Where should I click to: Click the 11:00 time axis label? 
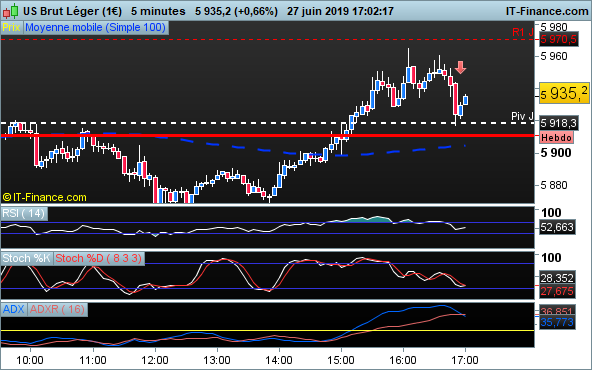(93, 360)
